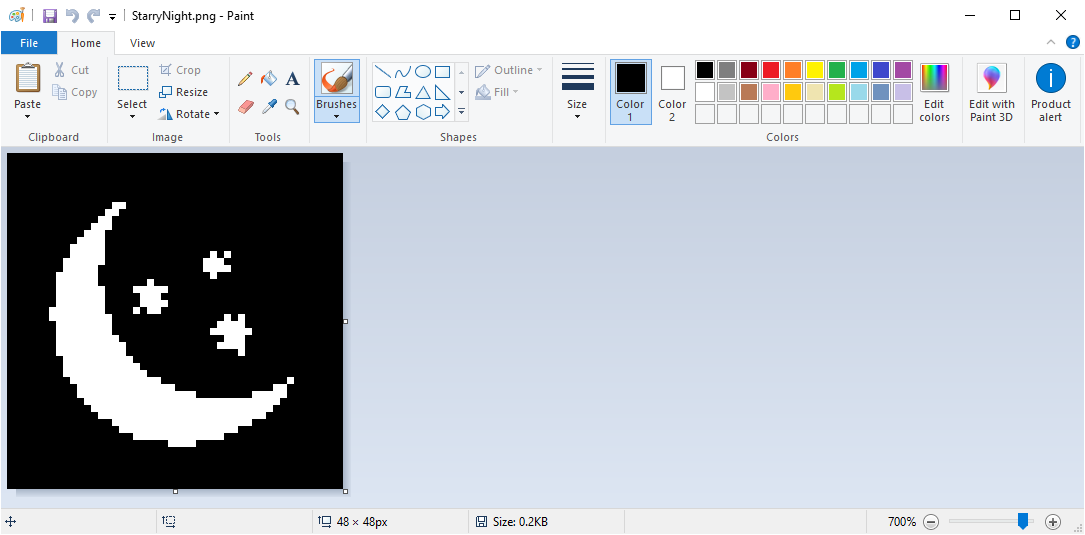Viewport: 1085px width, 535px height.
Task: Pick the white color swatch
Action: point(704,91)
